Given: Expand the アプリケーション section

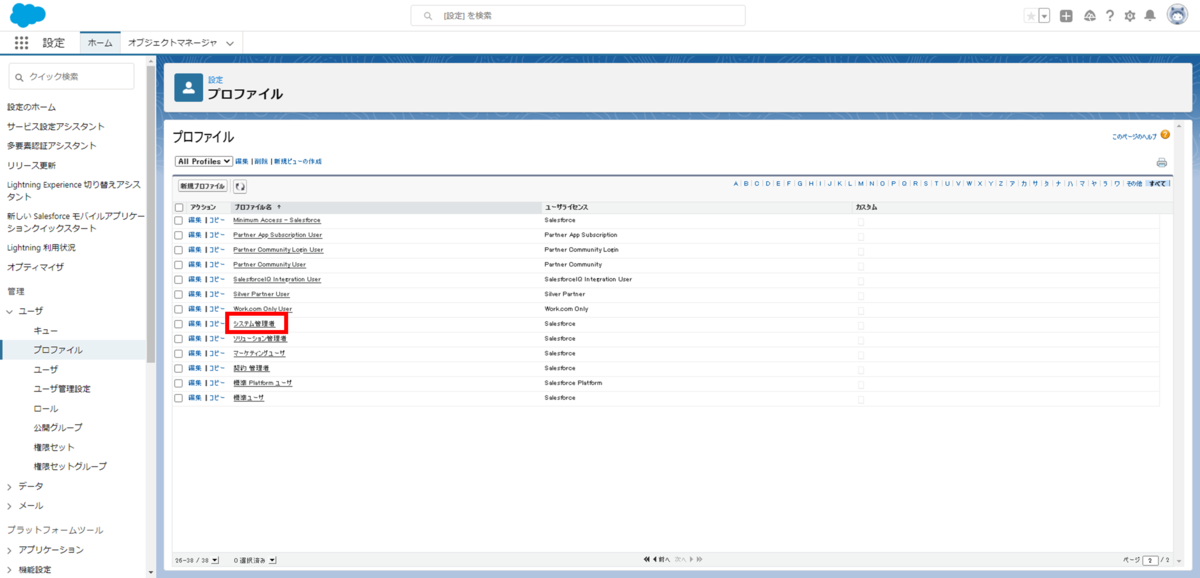Looking at the screenshot, I should (10, 550).
